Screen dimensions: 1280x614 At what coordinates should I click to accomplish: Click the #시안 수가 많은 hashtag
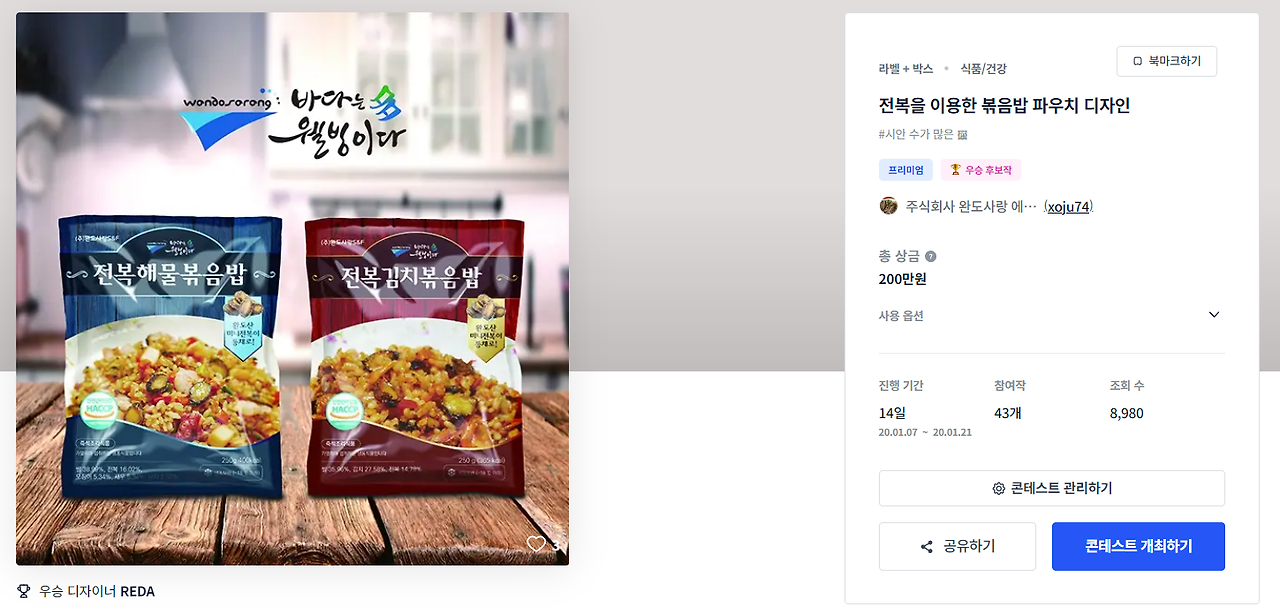point(916,134)
